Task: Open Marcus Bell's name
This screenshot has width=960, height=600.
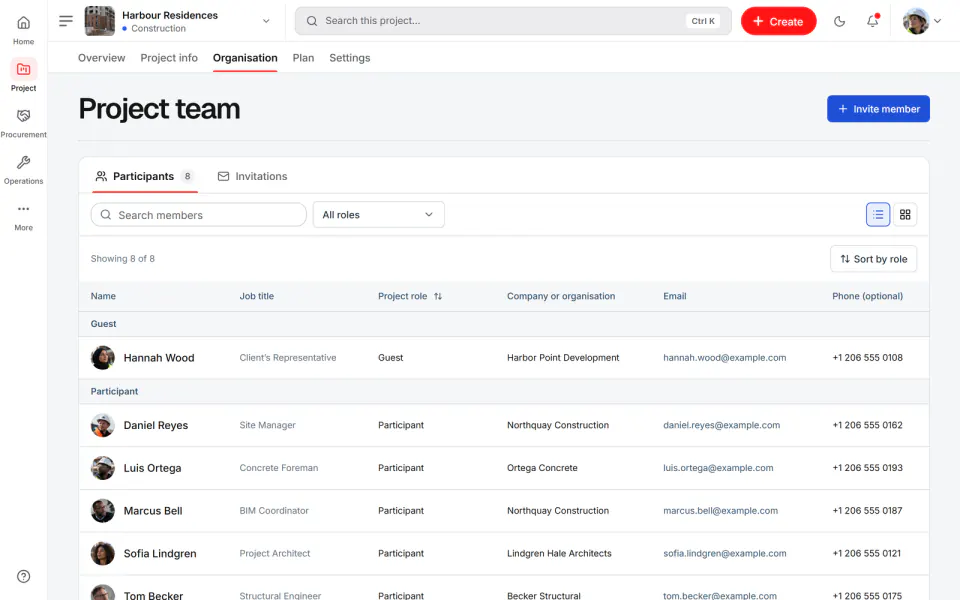Action: (152, 511)
